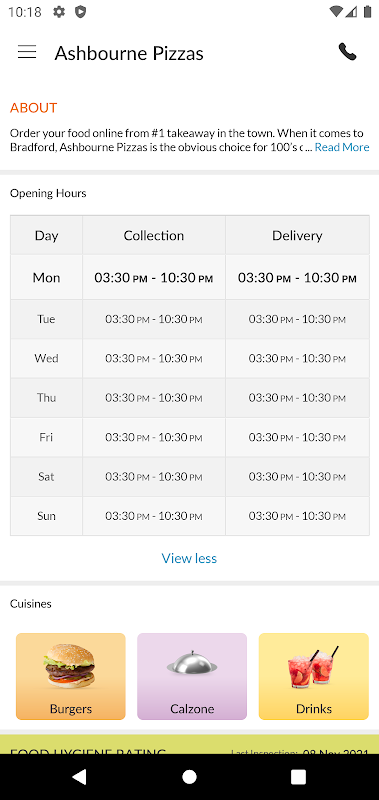Select the Mon row in opening hours
This screenshot has height=800, width=379.
[x=190, y=278]
